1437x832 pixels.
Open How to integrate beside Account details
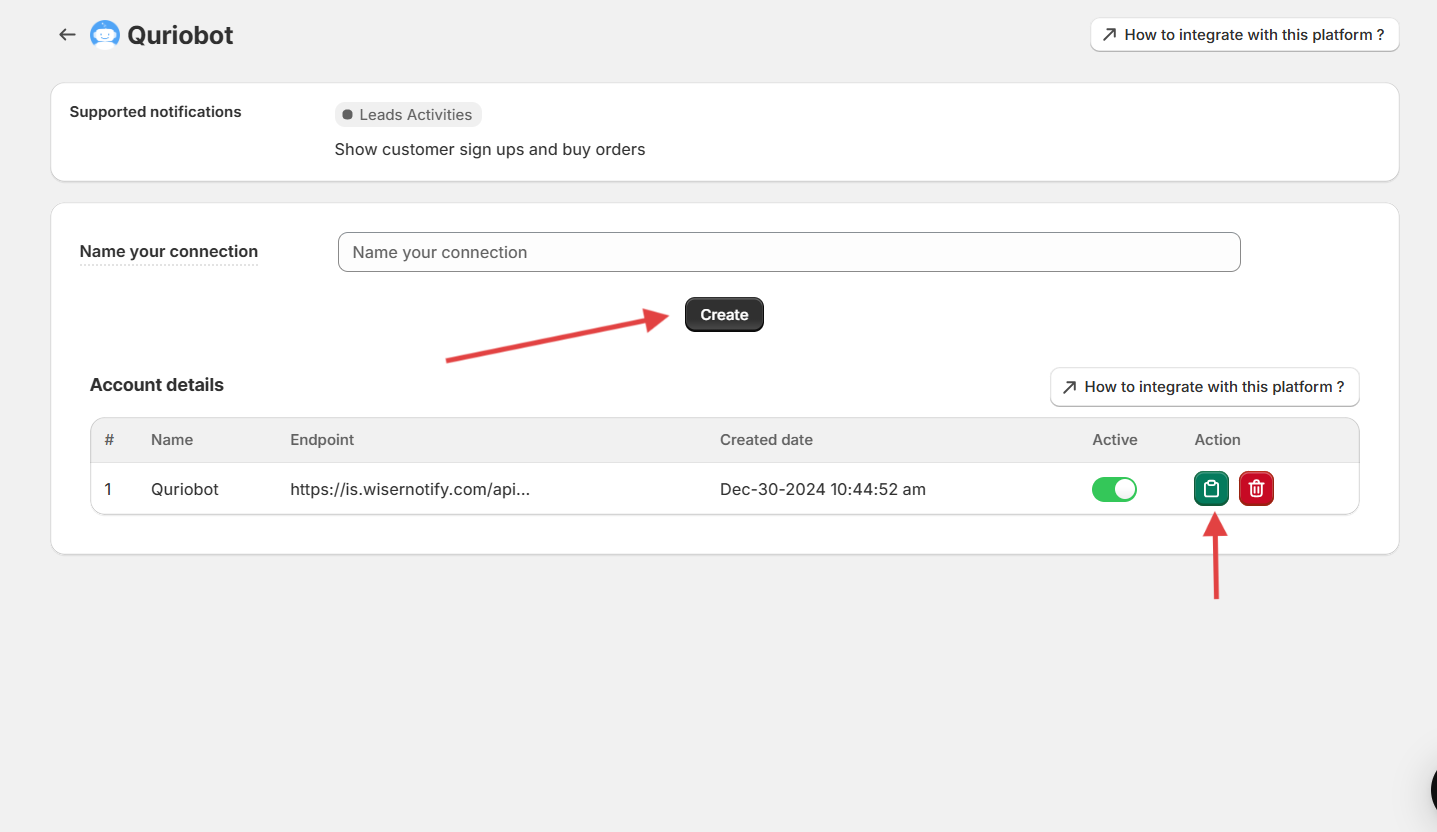(x=1204, y=387)
